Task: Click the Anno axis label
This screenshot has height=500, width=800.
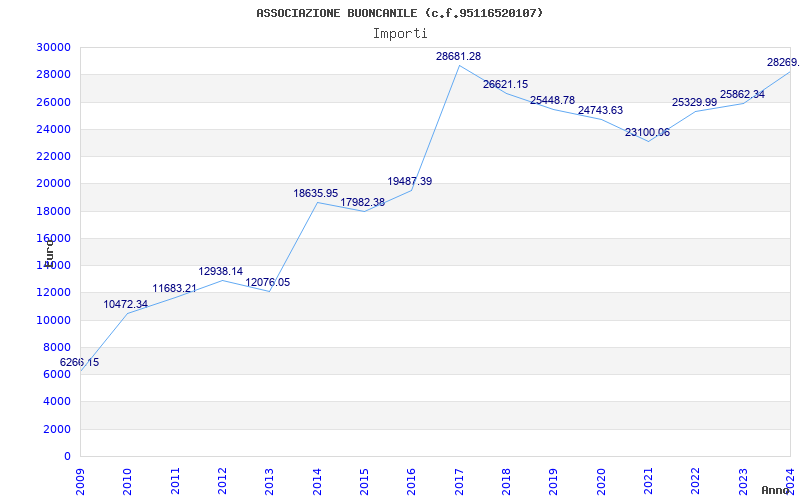Action: tap(776, 490)
